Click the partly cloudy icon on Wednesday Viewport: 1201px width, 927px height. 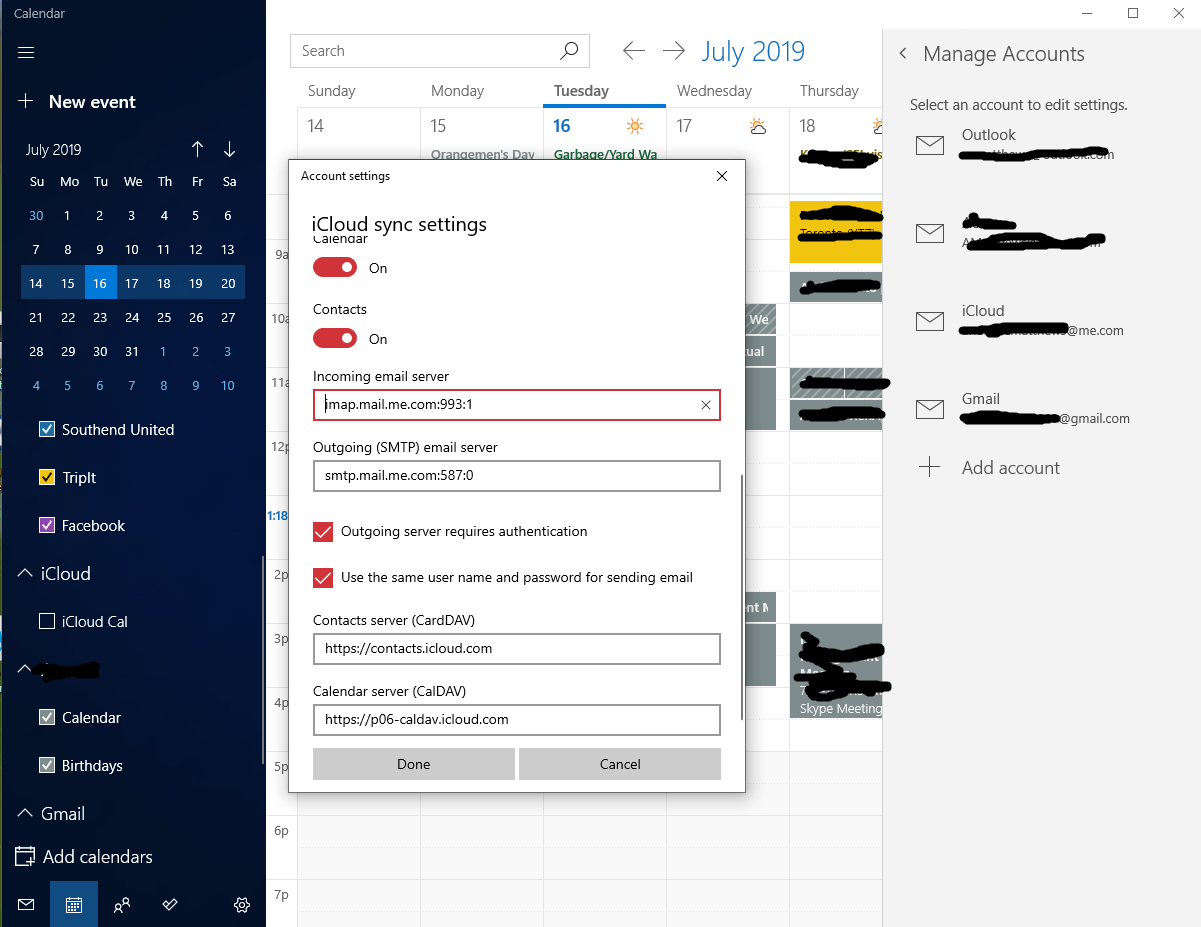[758, 126]
